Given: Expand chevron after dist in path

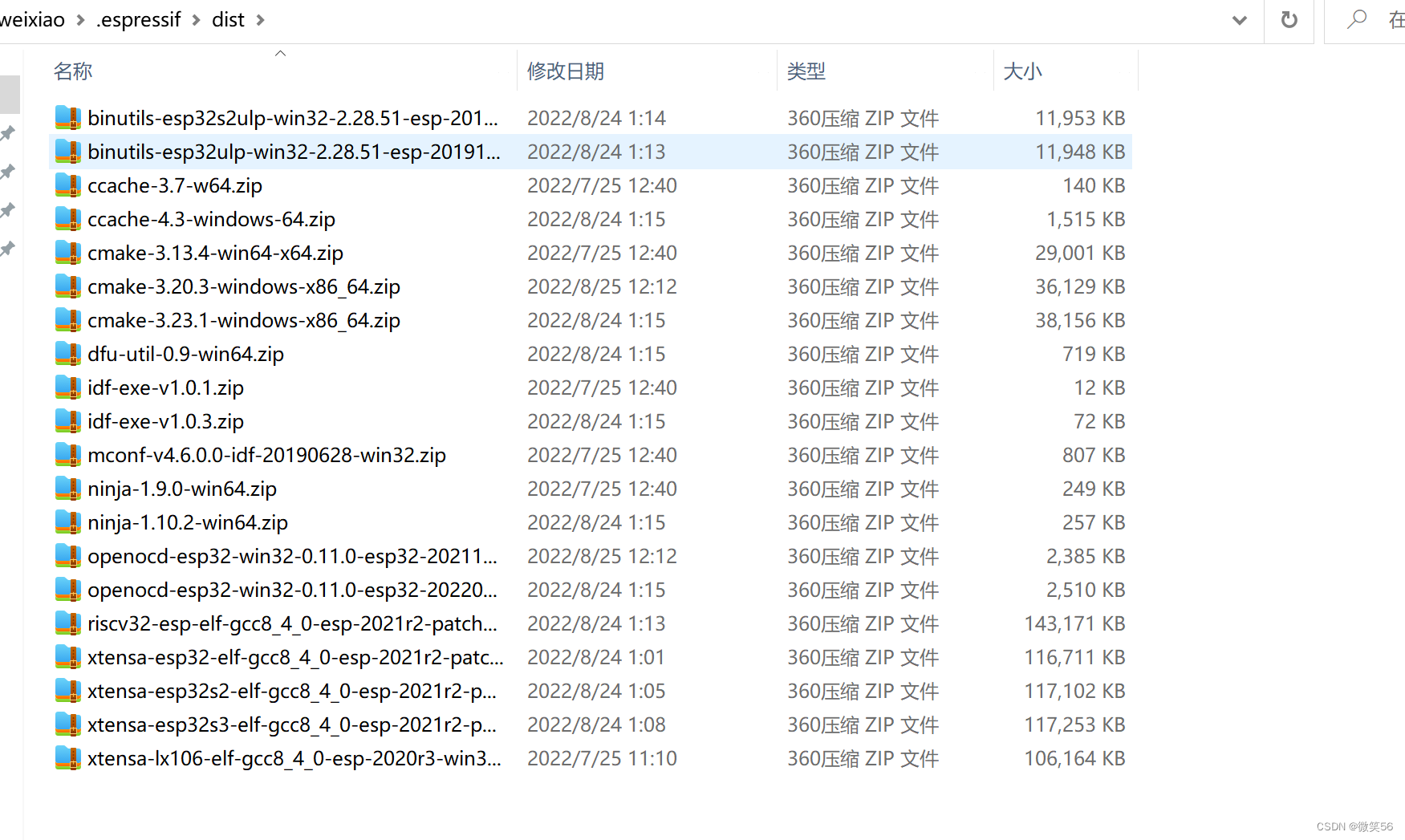Looking at the screenshot, I should [260, 20].
